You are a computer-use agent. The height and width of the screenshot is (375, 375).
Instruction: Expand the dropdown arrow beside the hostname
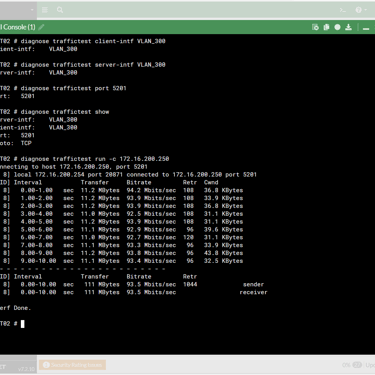(x=32, y=10)
